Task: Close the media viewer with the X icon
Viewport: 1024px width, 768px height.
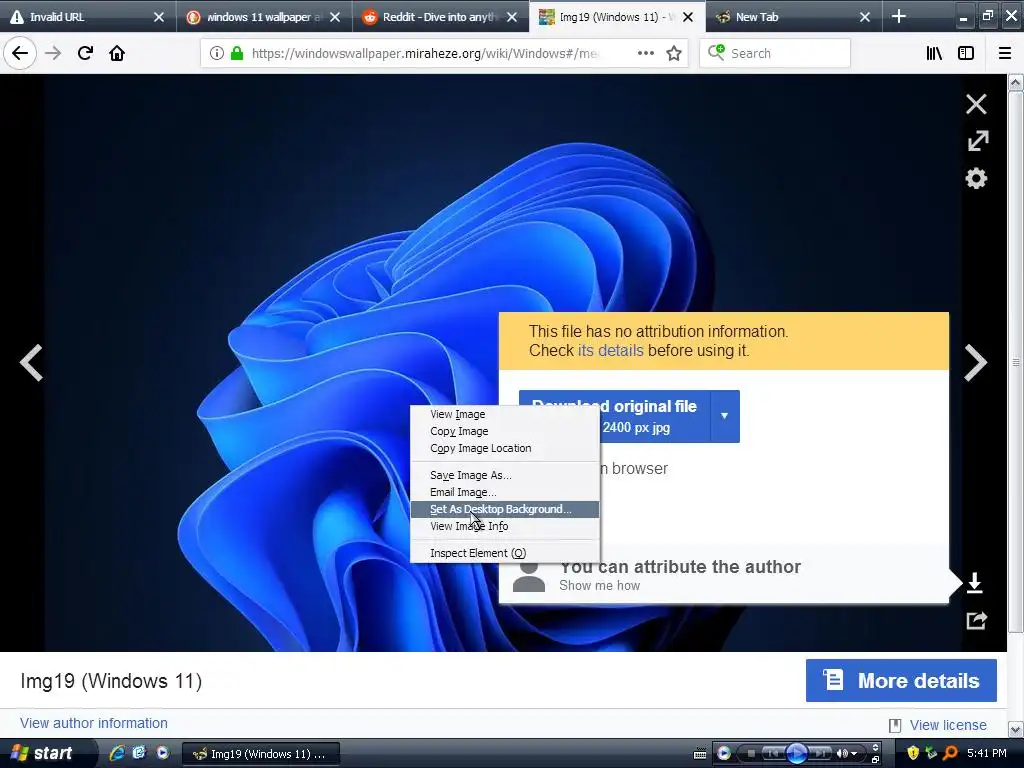Action: tap(976, 104)
